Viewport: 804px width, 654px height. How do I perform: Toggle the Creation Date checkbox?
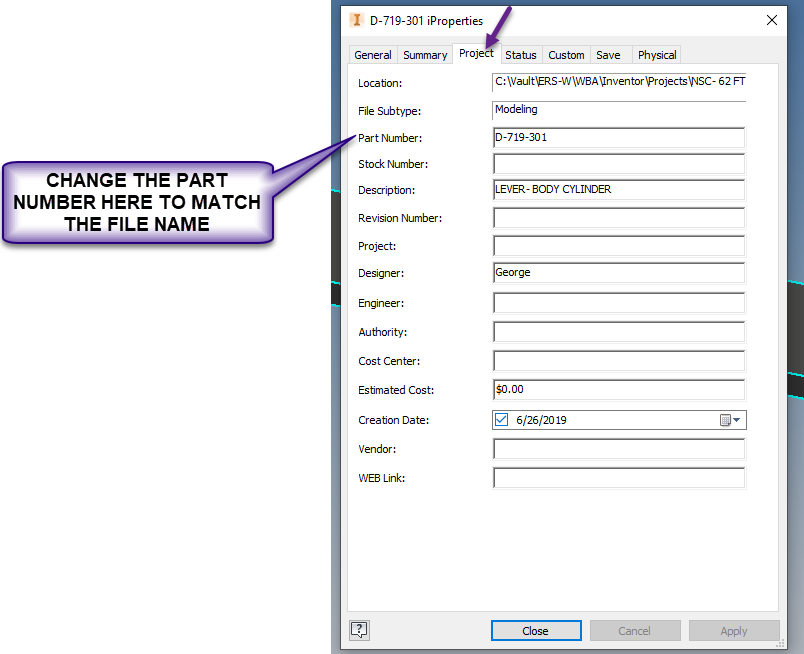point(501,420)
